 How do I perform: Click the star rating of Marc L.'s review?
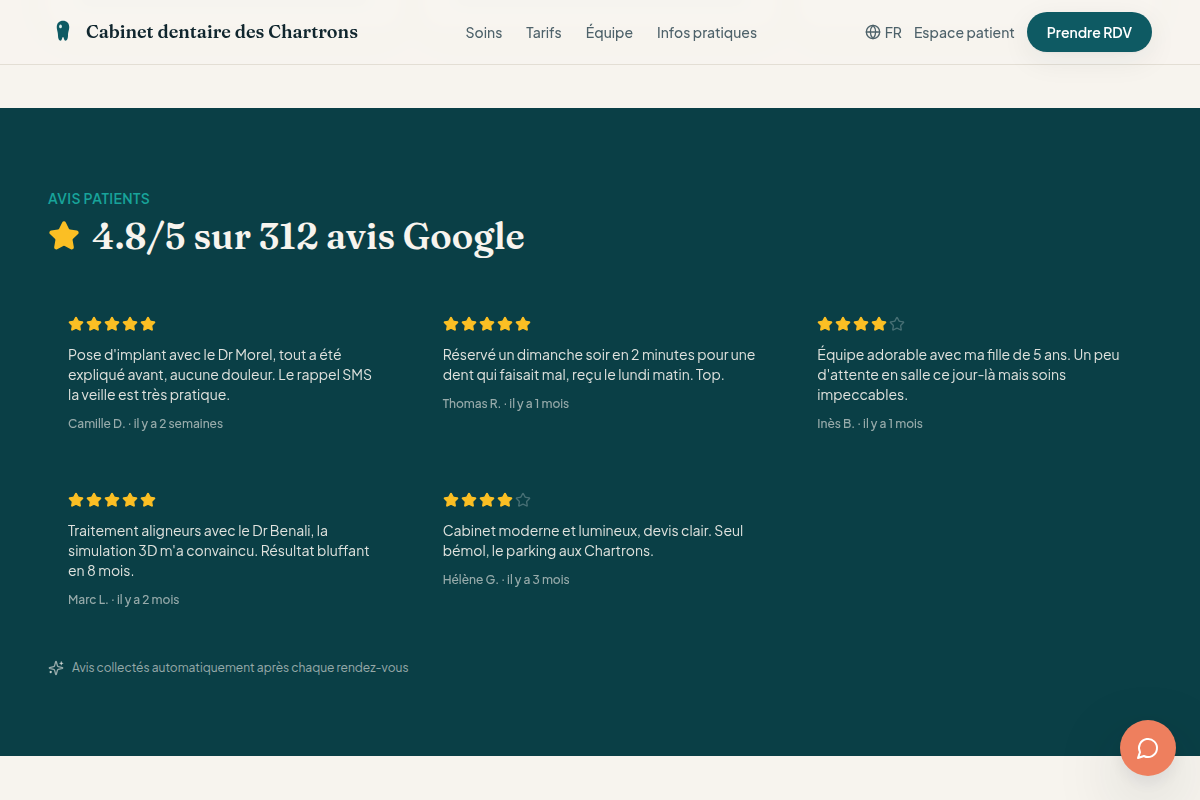112,500
